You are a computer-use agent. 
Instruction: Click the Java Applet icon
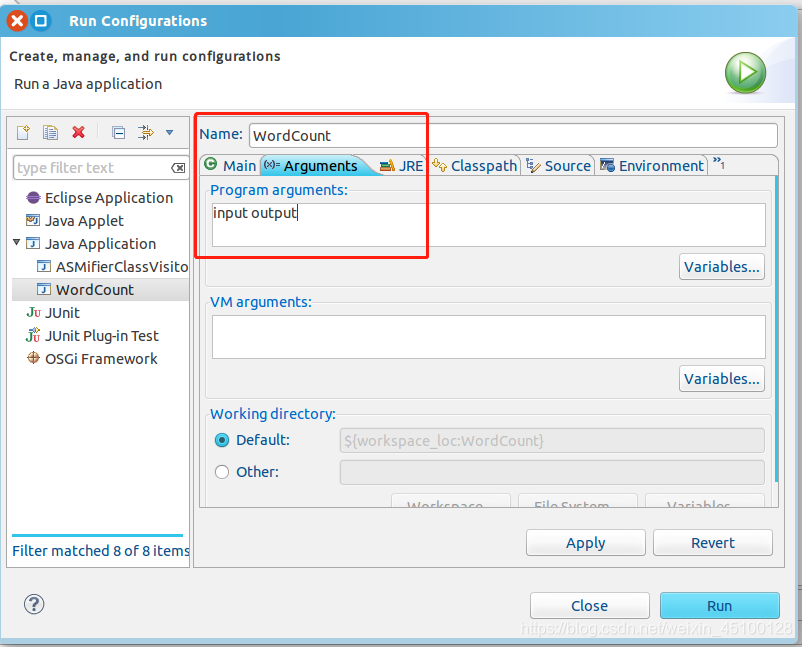coord(33,220)
